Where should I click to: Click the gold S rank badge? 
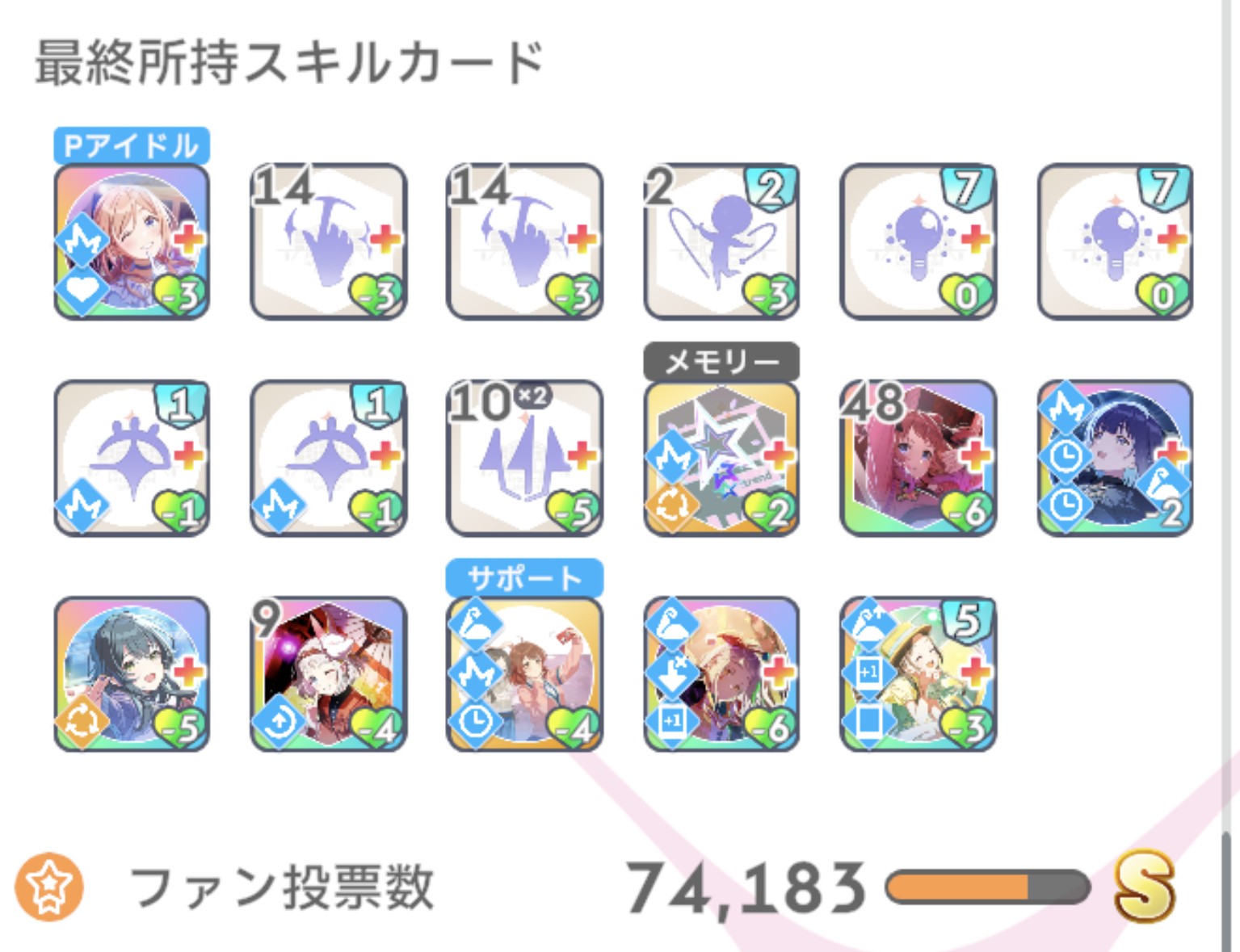click(x=1144, y=887)
